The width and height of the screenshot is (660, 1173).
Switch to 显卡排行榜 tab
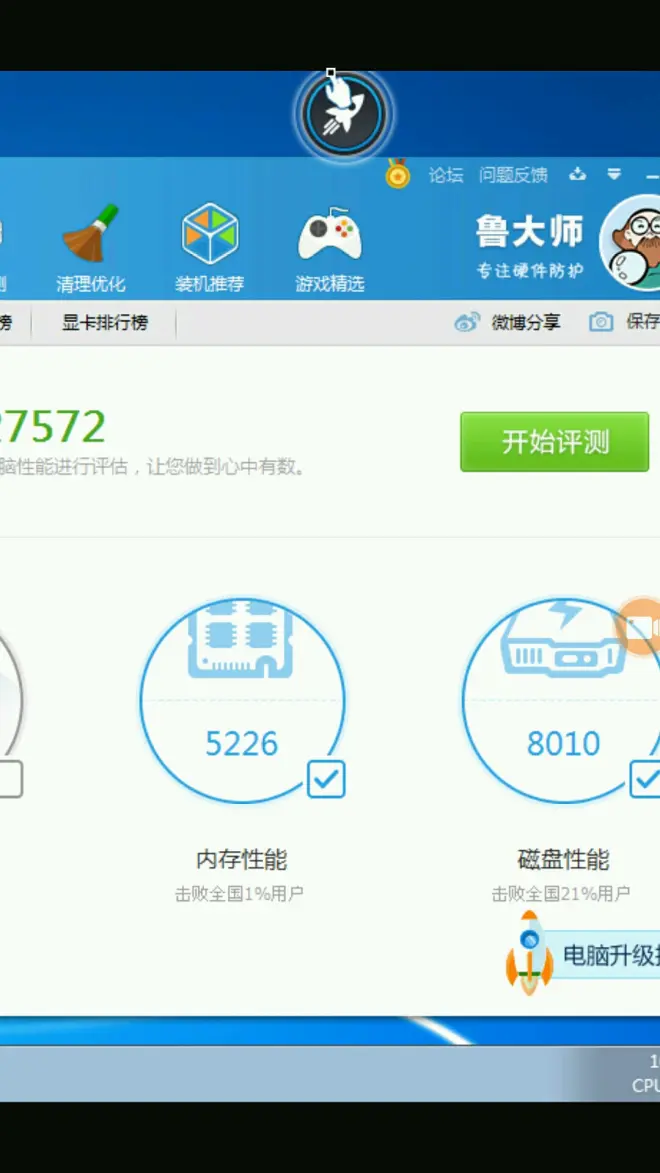(105, 322)
